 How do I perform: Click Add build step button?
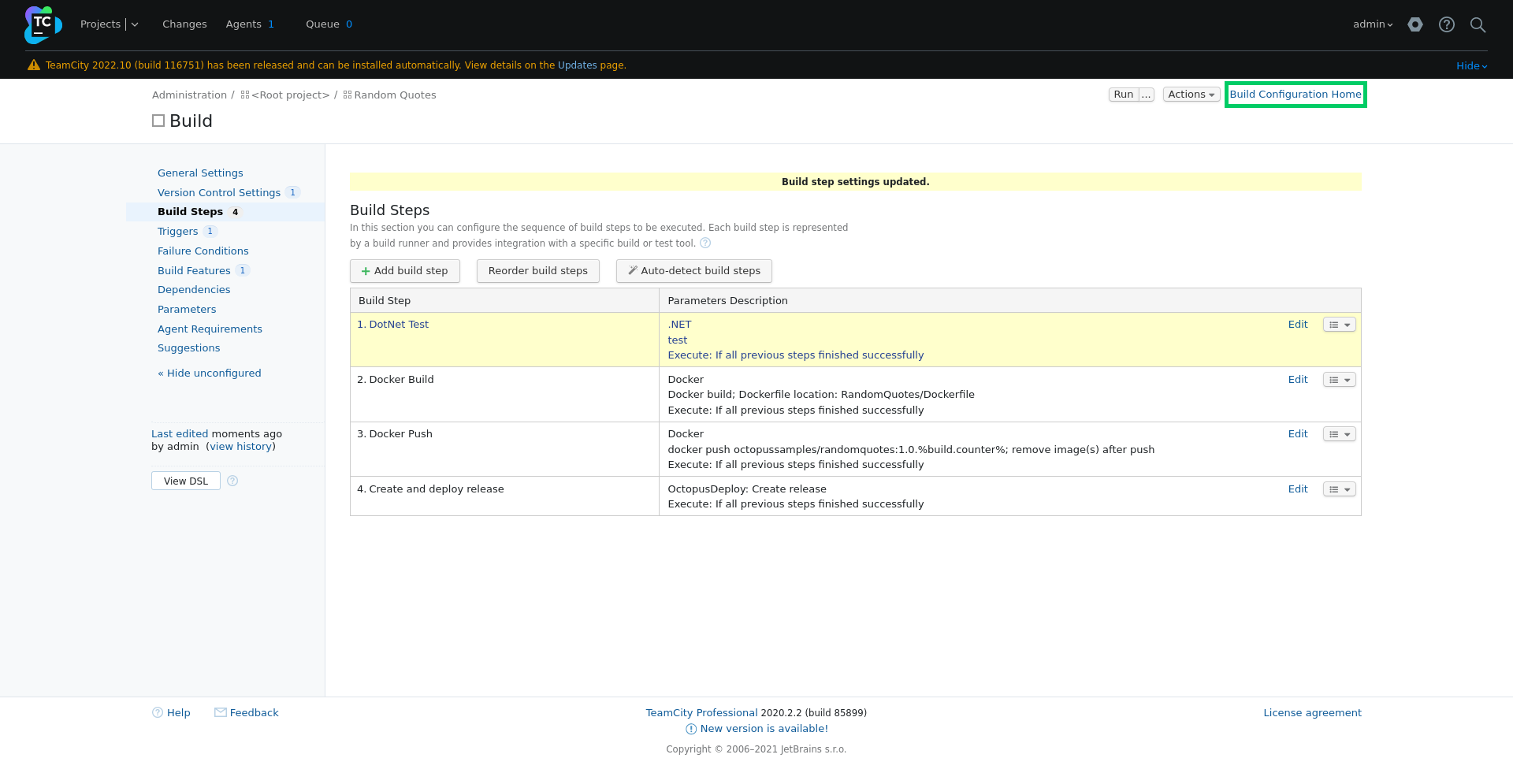[405, 271]
